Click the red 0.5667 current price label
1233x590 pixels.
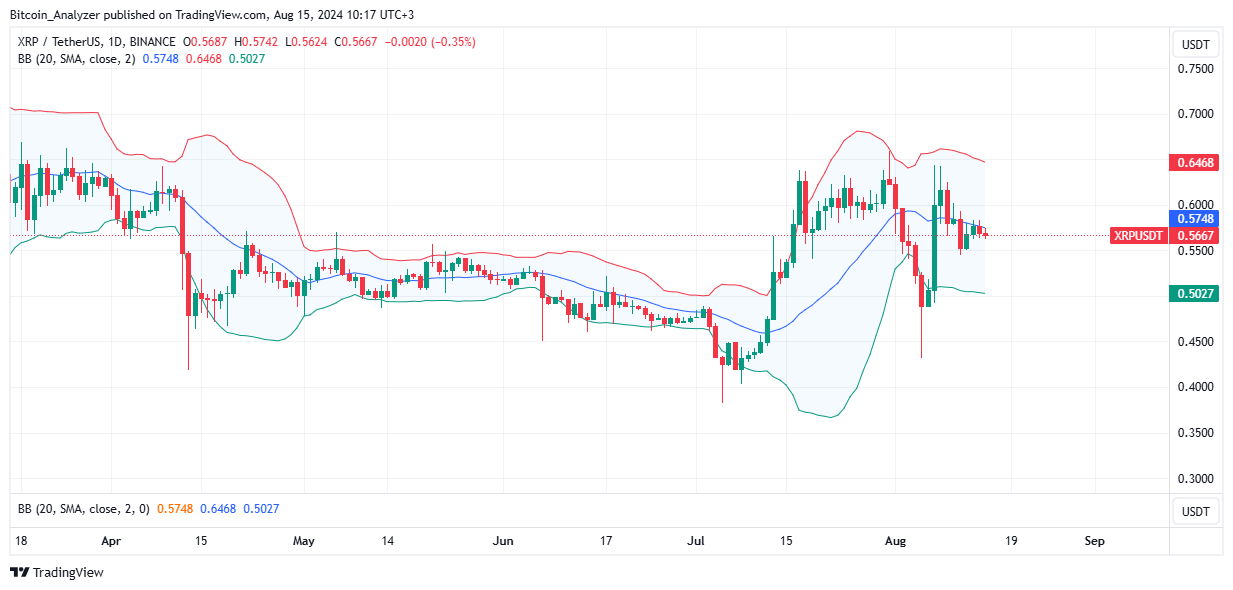pos(1194,236)
